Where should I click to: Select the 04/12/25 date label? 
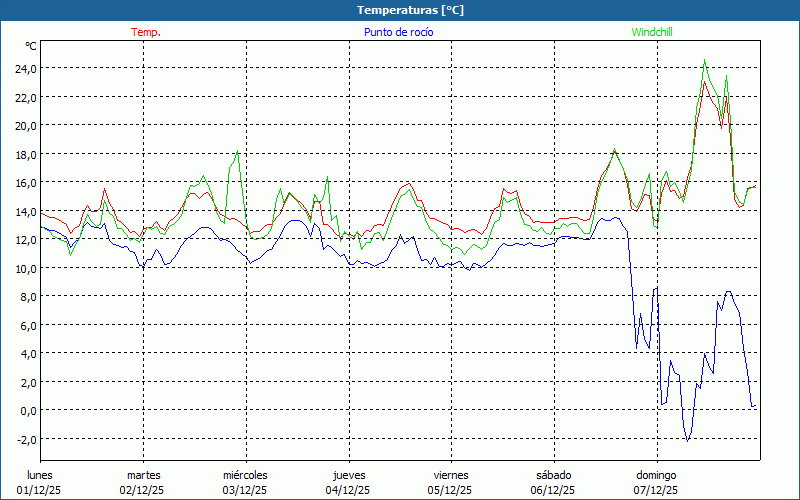point(348,490)
